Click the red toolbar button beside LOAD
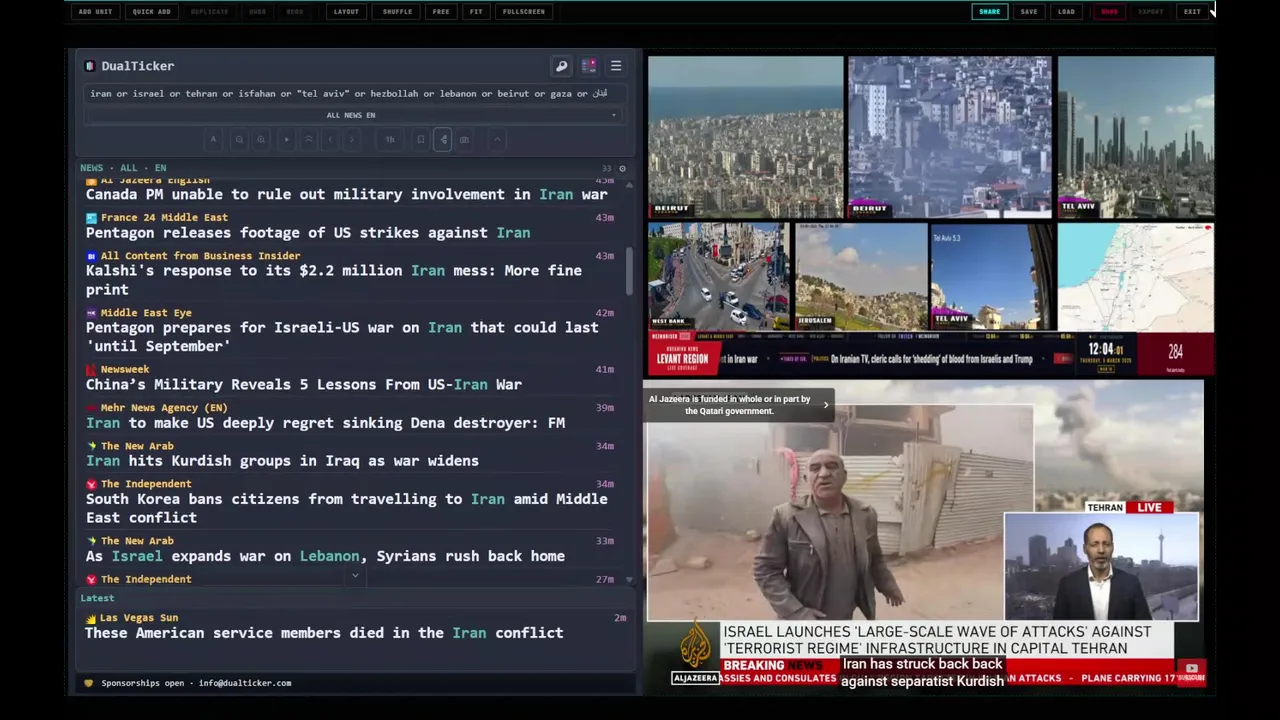The image size is (1280, 720). [1109, 12]
